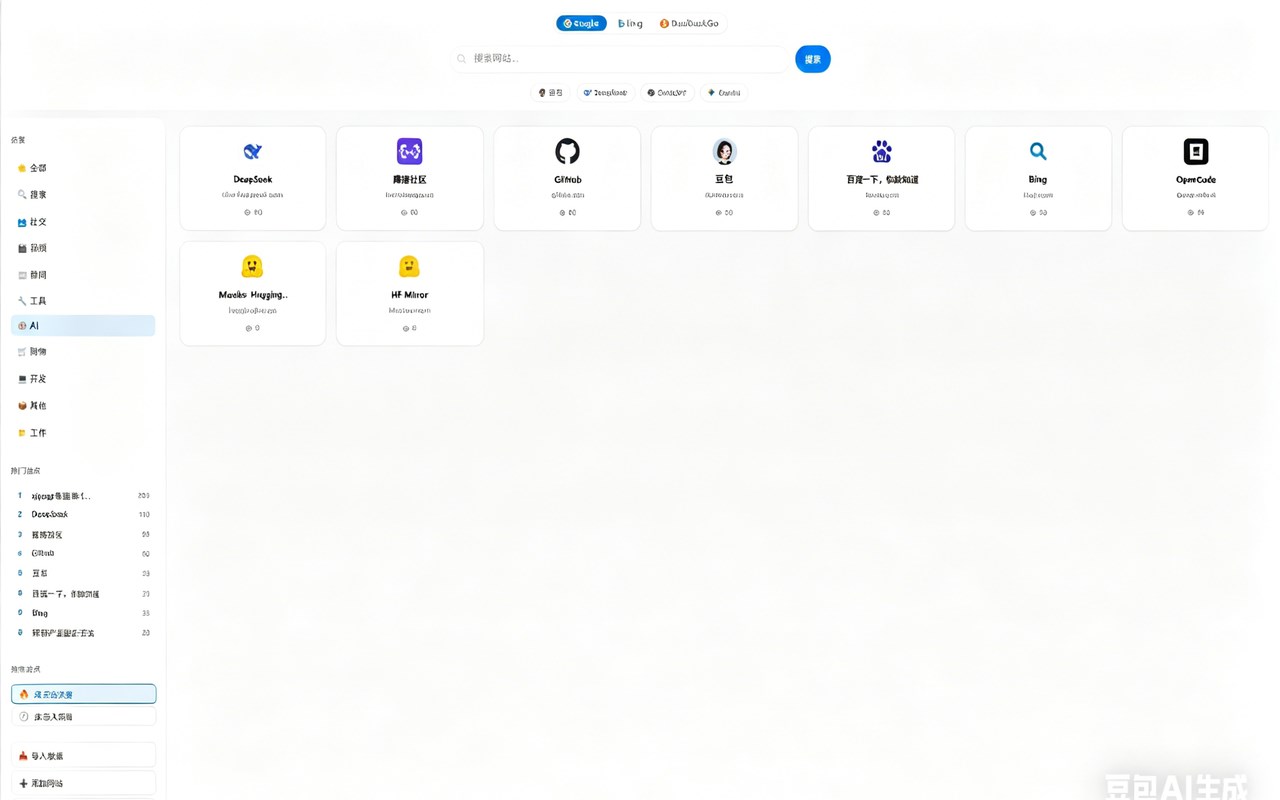Click the HF Mirror card emoji icon
The image size is (1280, 800).
click(x=409, y=266)
